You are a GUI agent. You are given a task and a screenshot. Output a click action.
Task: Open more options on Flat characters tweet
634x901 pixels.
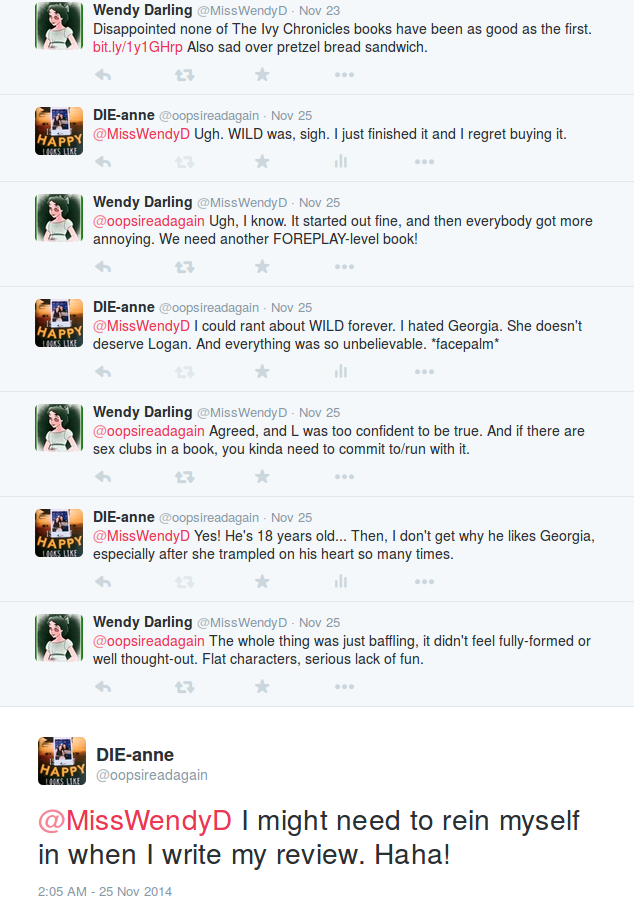344,687
